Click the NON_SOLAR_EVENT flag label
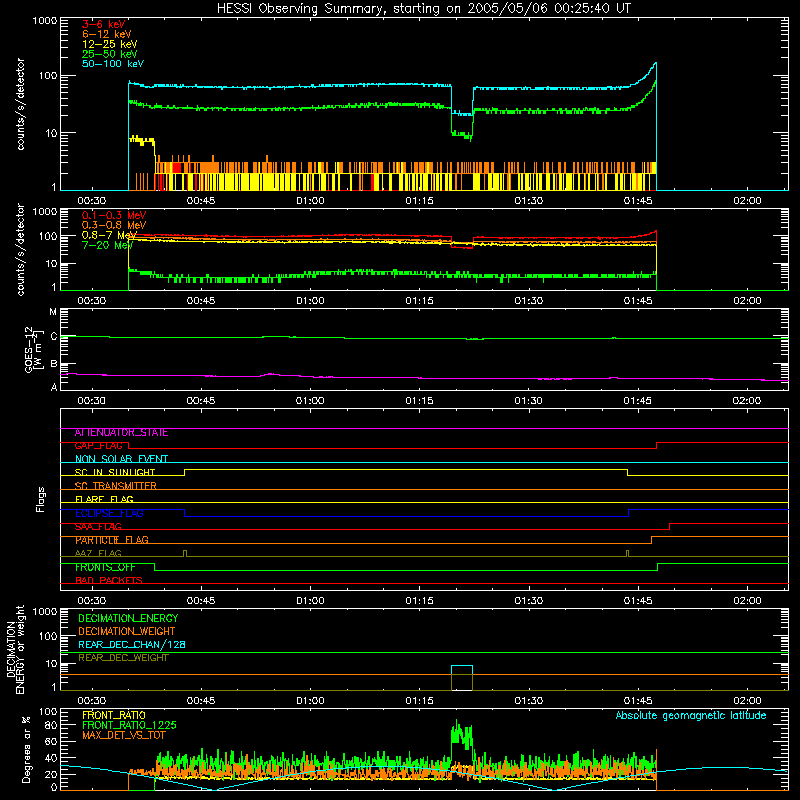The image size is (800, 800). click(x=121, y=459)
